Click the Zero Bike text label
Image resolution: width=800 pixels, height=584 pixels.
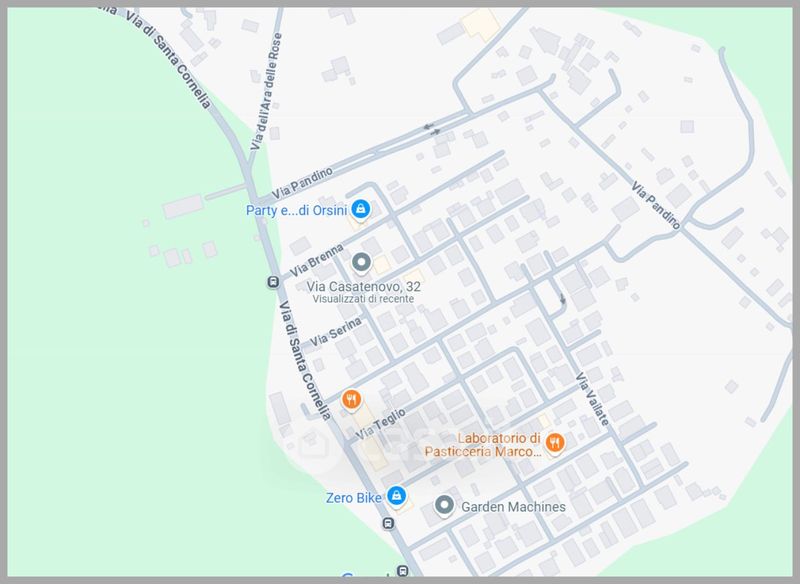353,496
